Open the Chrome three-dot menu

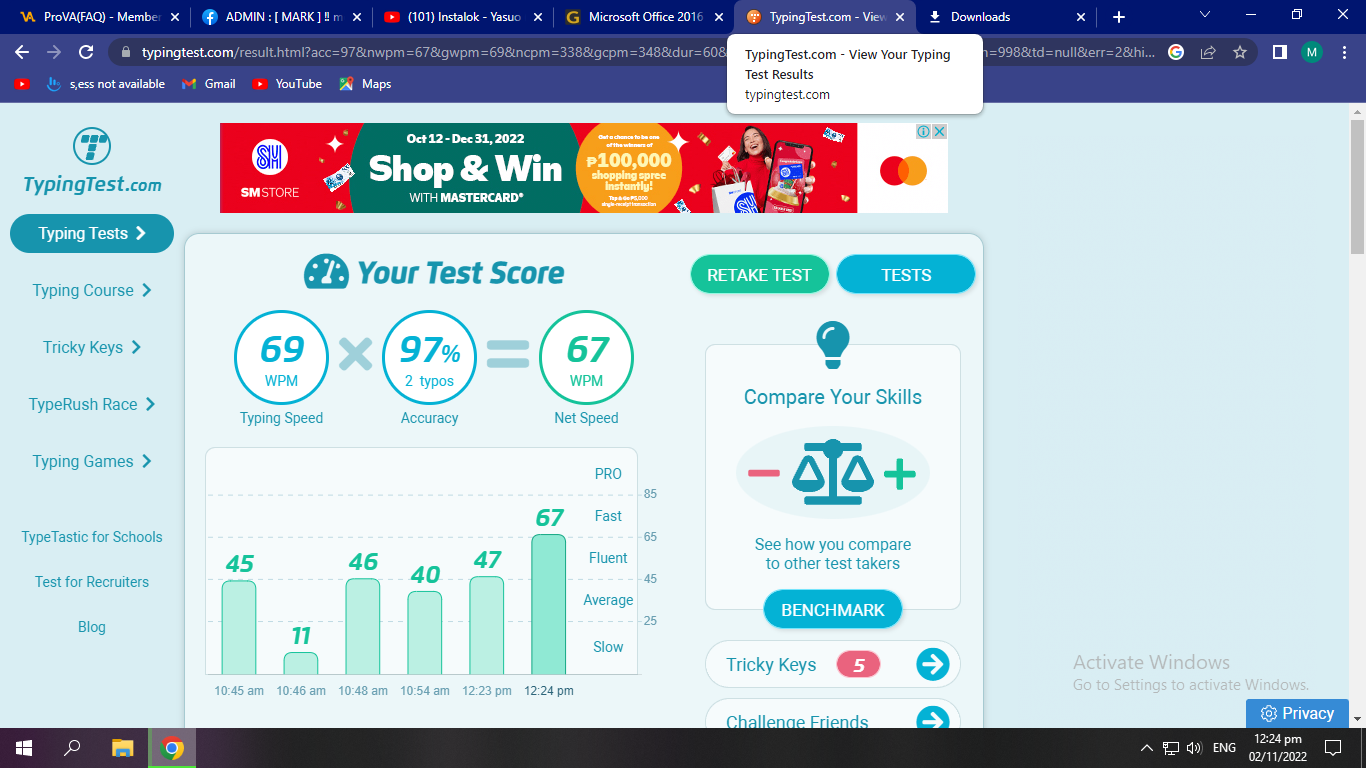click(x=1345, y=52)
